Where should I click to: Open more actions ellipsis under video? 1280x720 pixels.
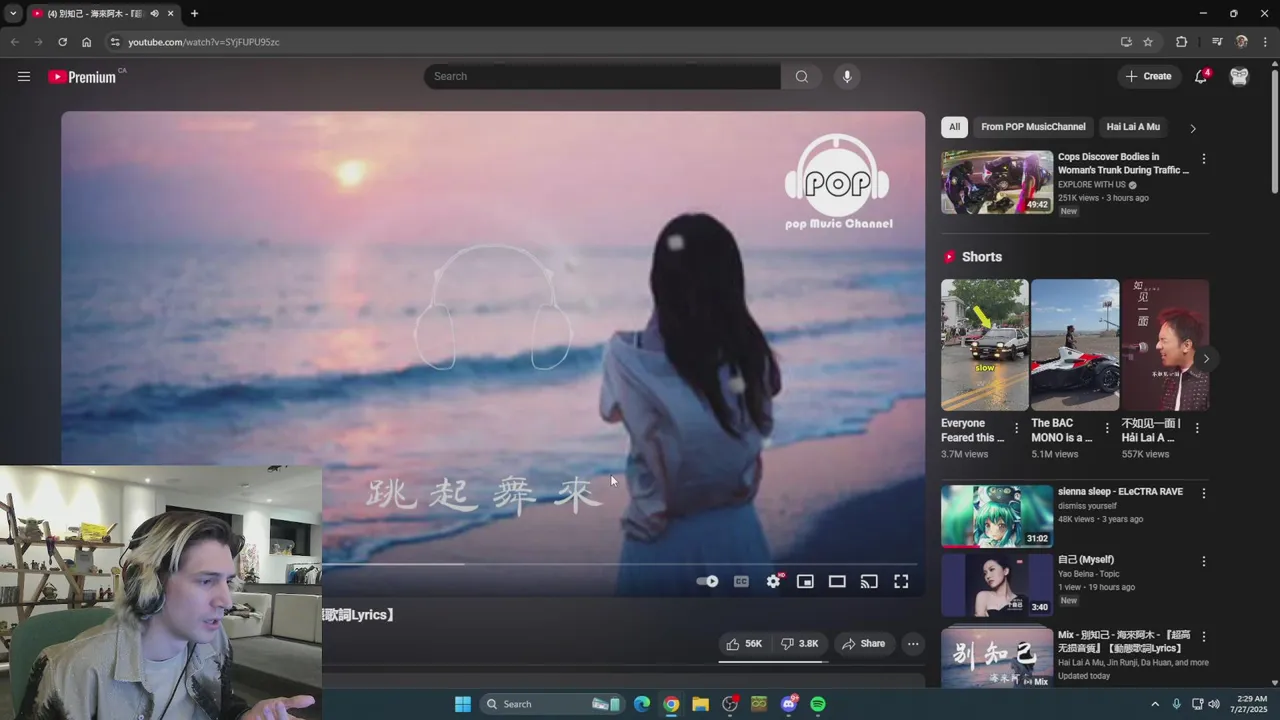(x=913, y=644)
